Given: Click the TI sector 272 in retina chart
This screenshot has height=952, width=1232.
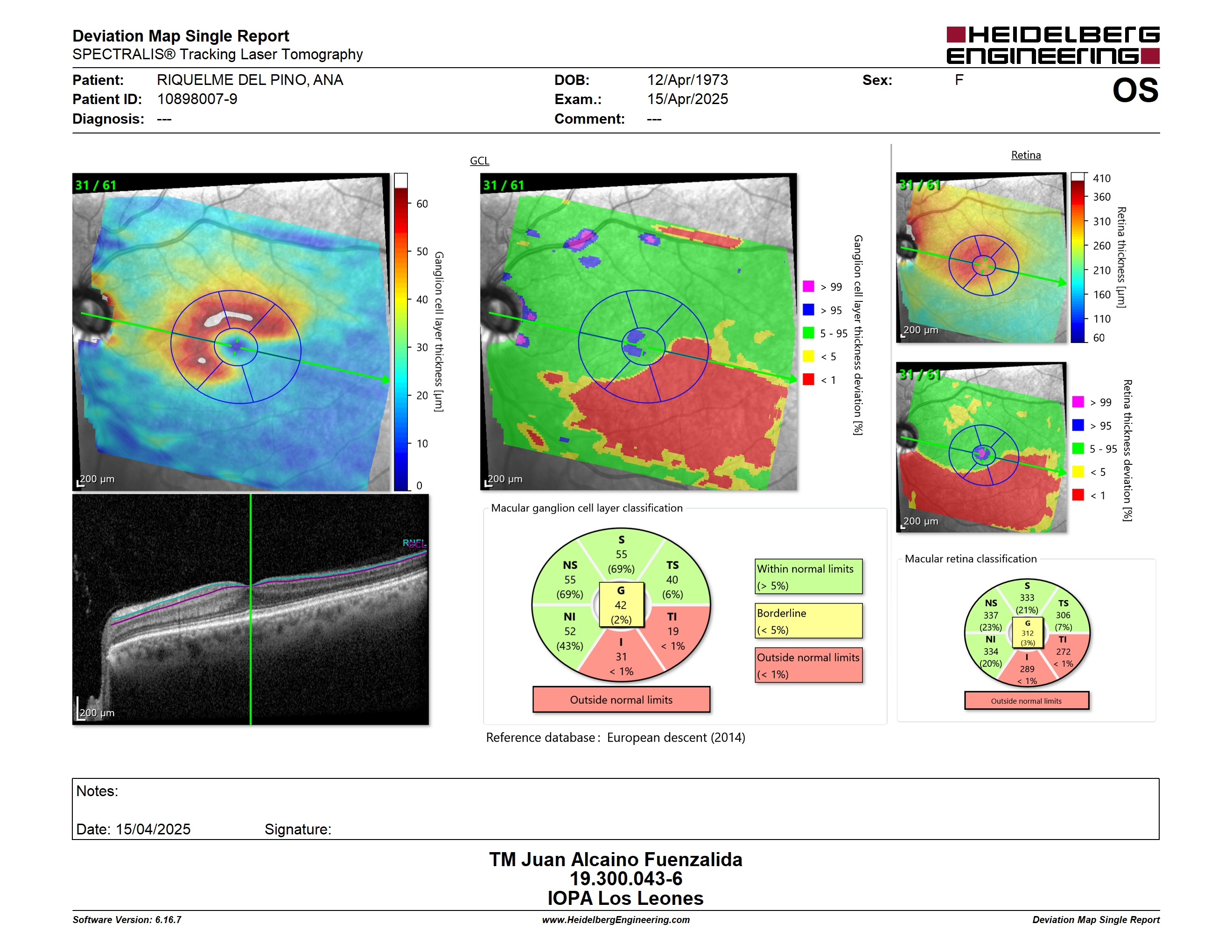Looking at the screenshot, I should (1064, 651).
